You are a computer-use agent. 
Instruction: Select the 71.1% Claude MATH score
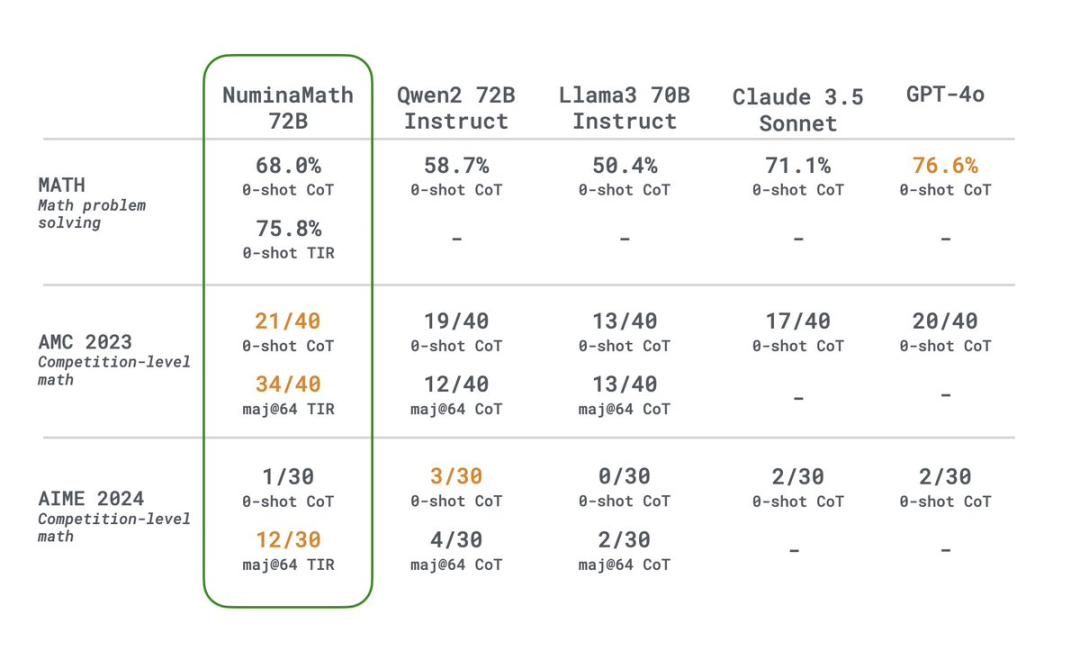coord(798,165)
